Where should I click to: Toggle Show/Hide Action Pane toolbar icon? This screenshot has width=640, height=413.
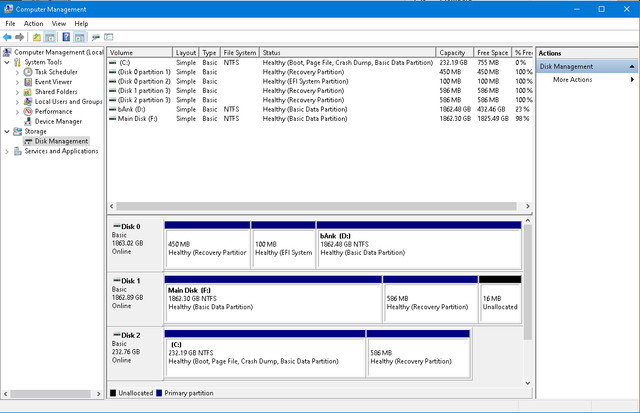[x=80, y=37]
